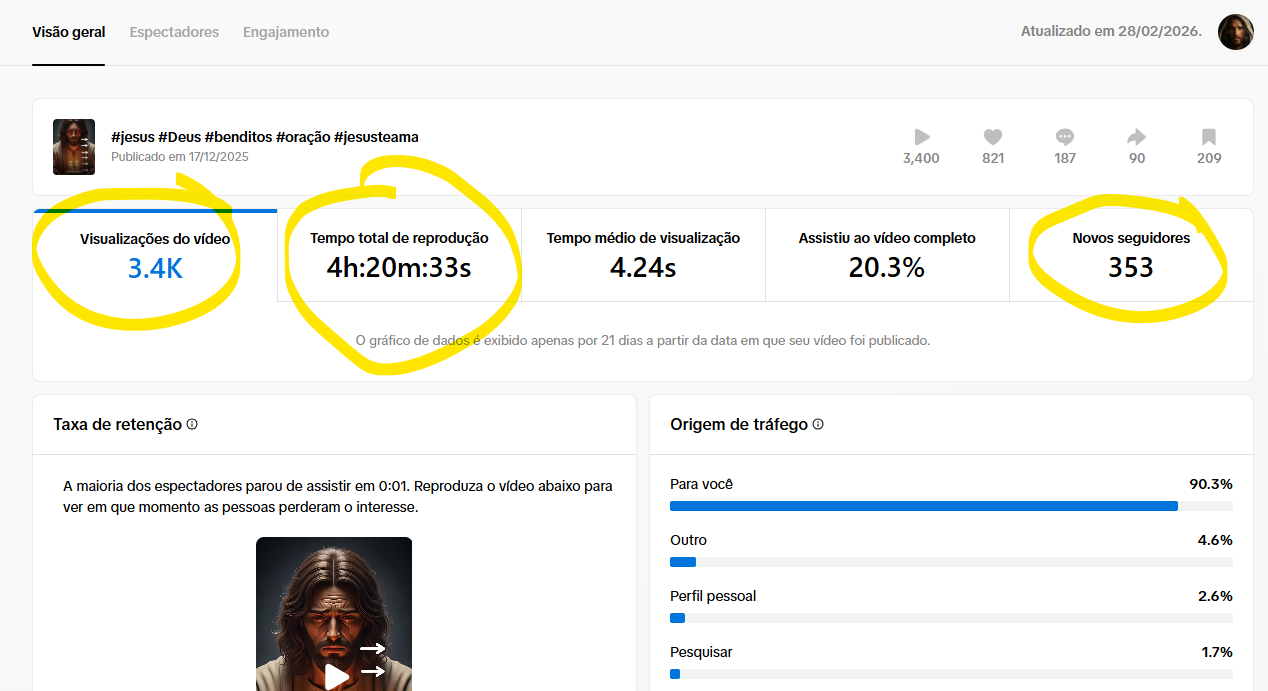Click the Perfil pessoal traffic bar
The width and height of the screenshot is (1268, 691).
point(951,618)
